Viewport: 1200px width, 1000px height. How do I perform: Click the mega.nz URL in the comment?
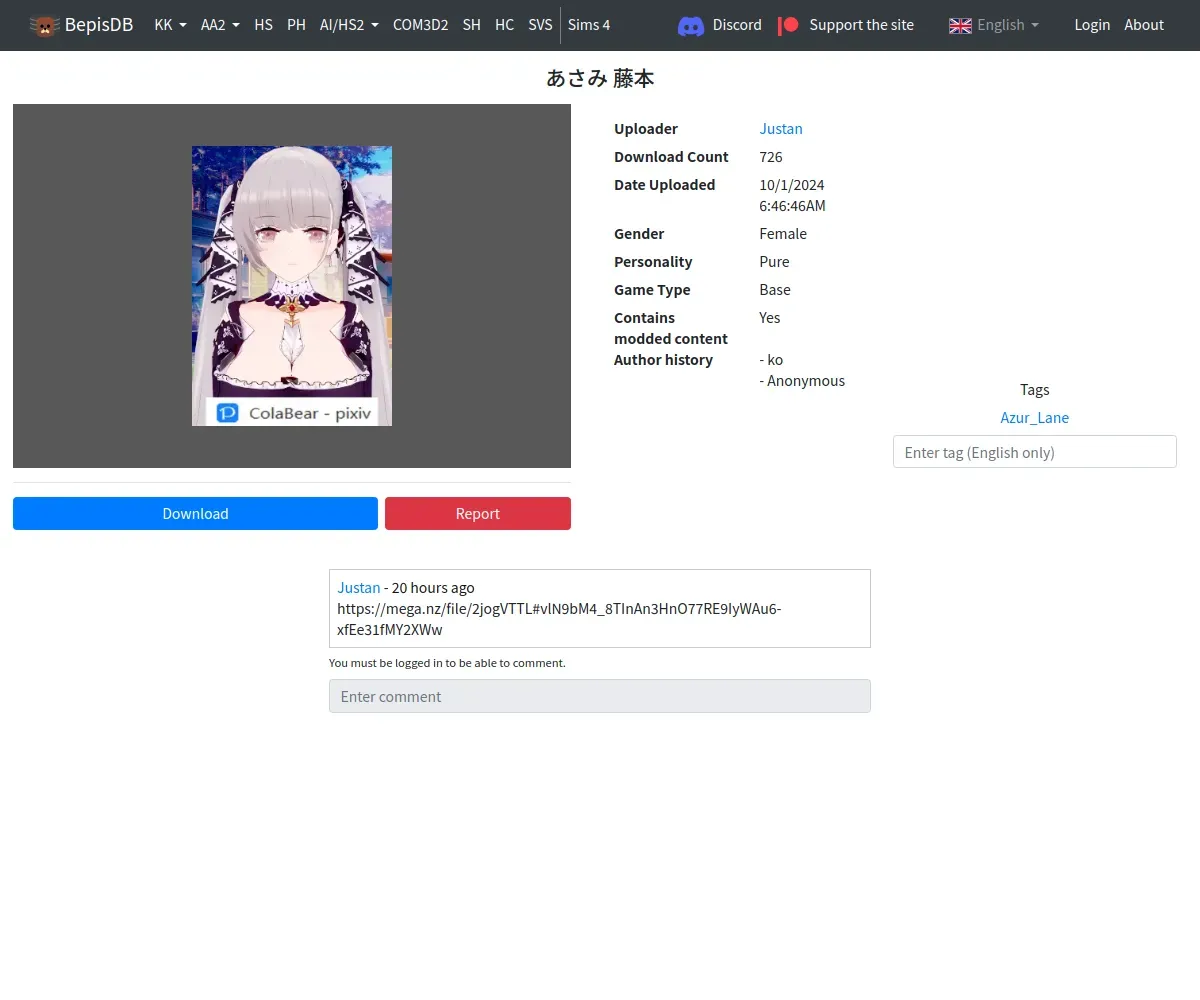[x=559, y=619]
